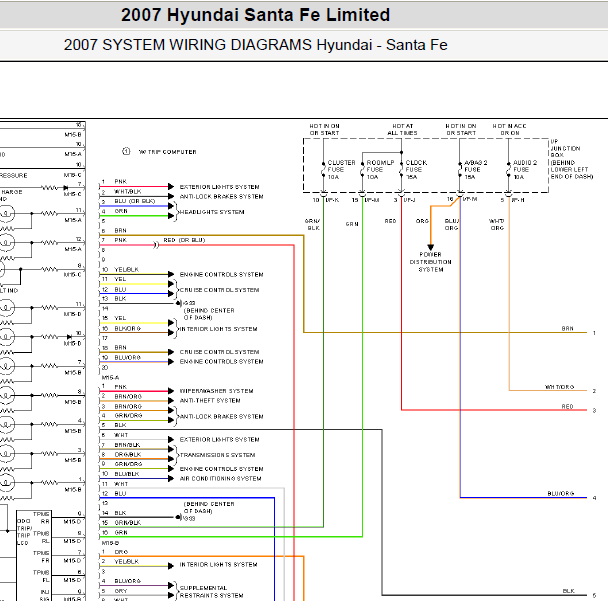The height and width of the screenshot is (601, 608).
Task: Click the "A/BAG 2 FUSE 15A" label
Action: click(475, 170)
